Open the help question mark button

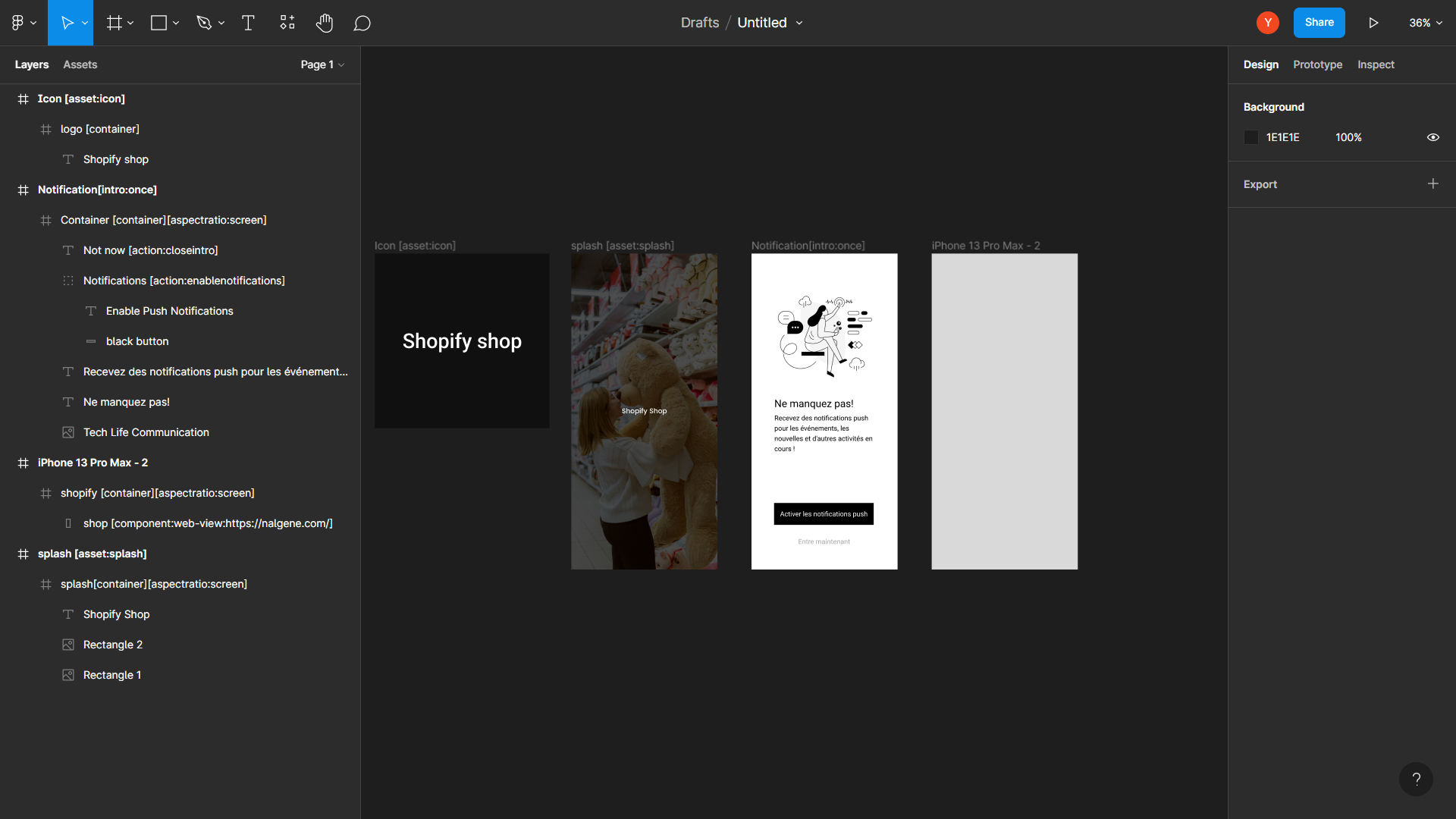tap(1416, 779)
